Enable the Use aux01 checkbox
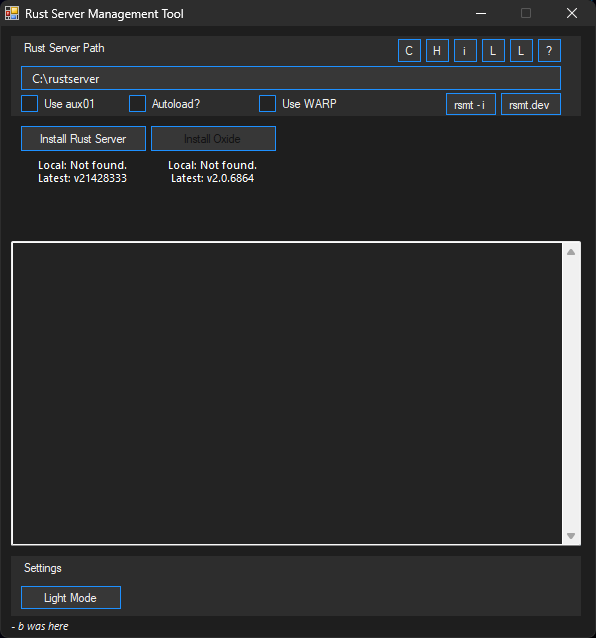The height and width of the screenshot is (638, 596). coord(30,104)
